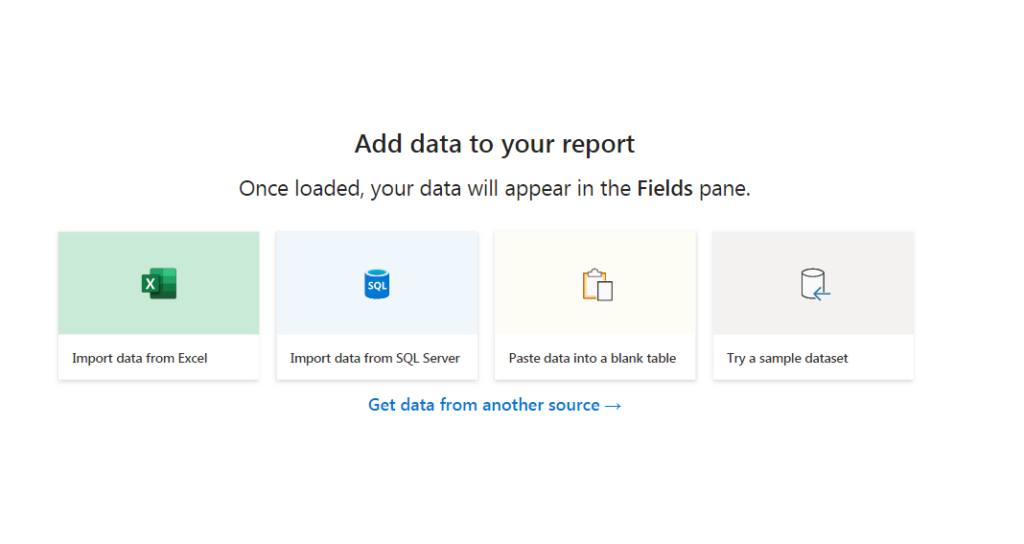Screen dimensions: 1024x544
Task: Click the blue SQL database icon
Action: tap(377, 284)
